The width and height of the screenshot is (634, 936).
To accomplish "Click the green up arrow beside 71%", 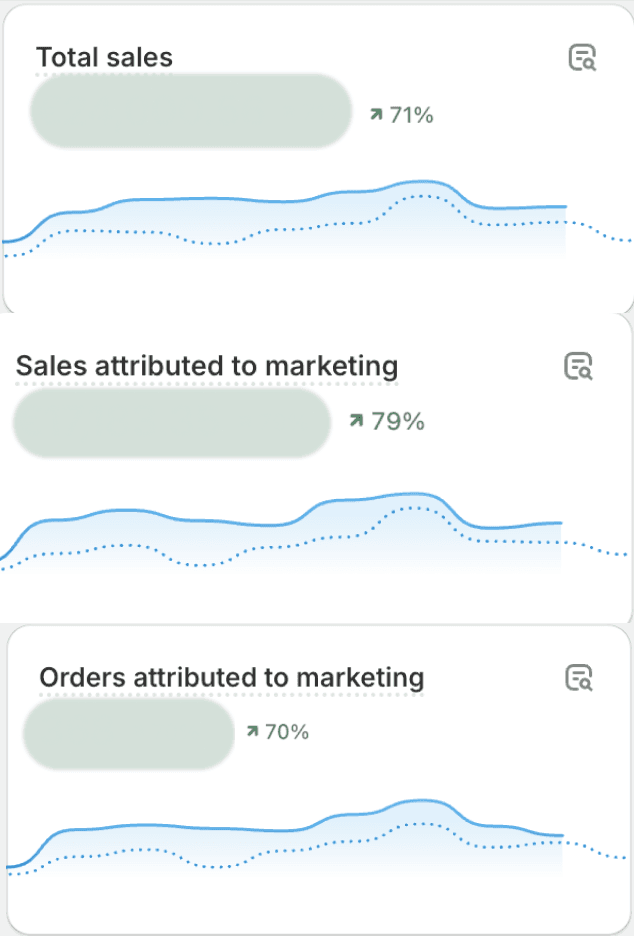I will click(x=376, y=114).
